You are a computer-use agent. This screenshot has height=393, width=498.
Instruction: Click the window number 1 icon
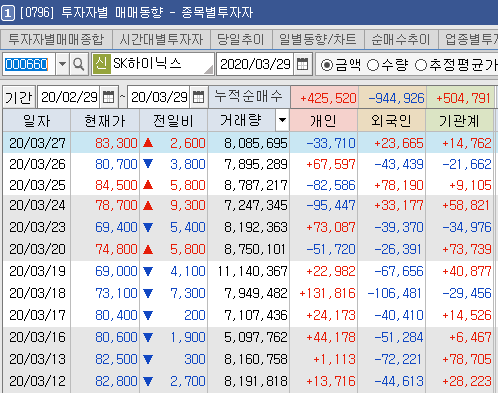point(8,13)
